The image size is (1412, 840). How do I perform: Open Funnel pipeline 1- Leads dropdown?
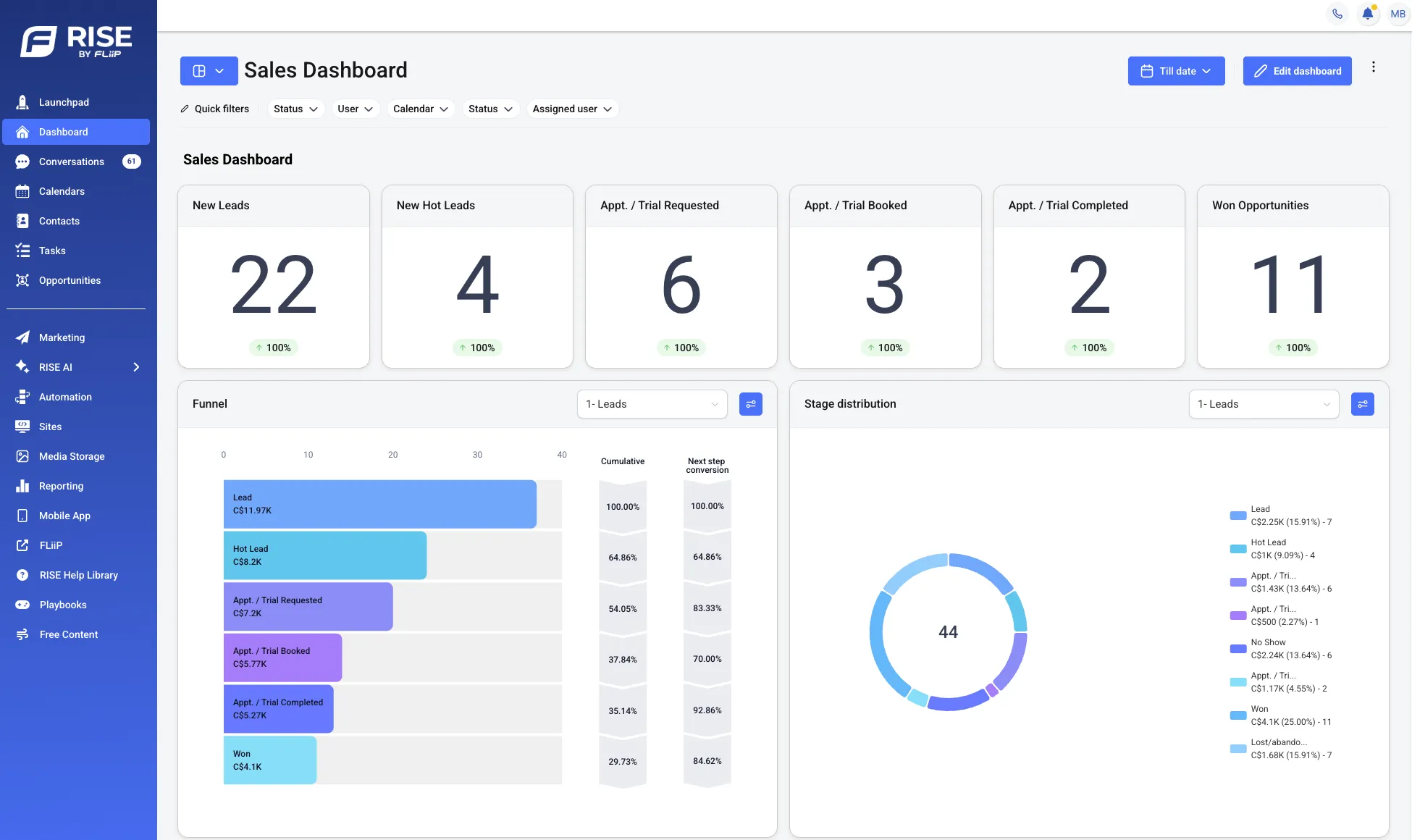pos(652,404)
